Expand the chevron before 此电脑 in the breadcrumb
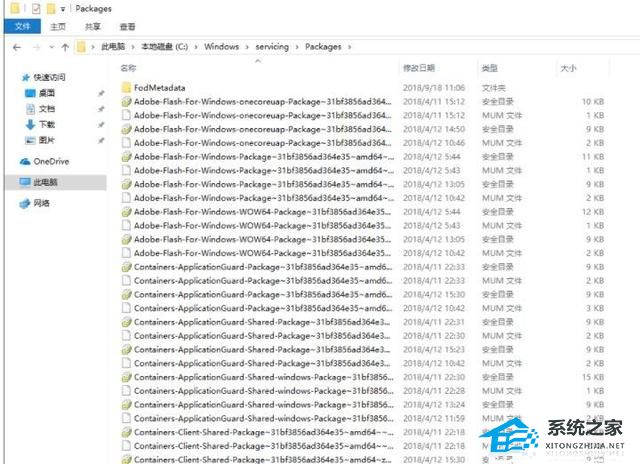Screen dimensions: 640x464 tap(93, 47)
